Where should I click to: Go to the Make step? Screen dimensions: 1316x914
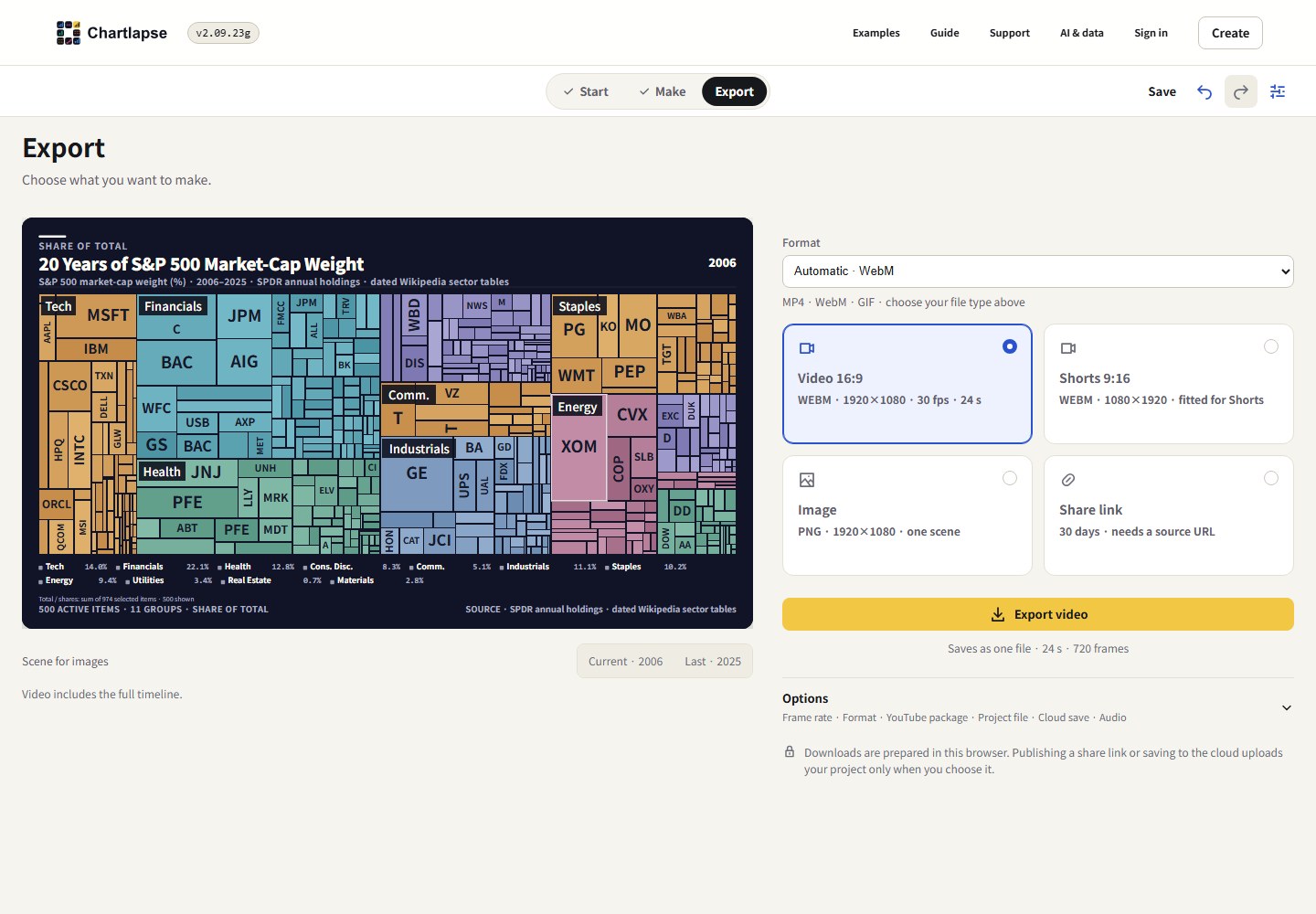[663, 91]
